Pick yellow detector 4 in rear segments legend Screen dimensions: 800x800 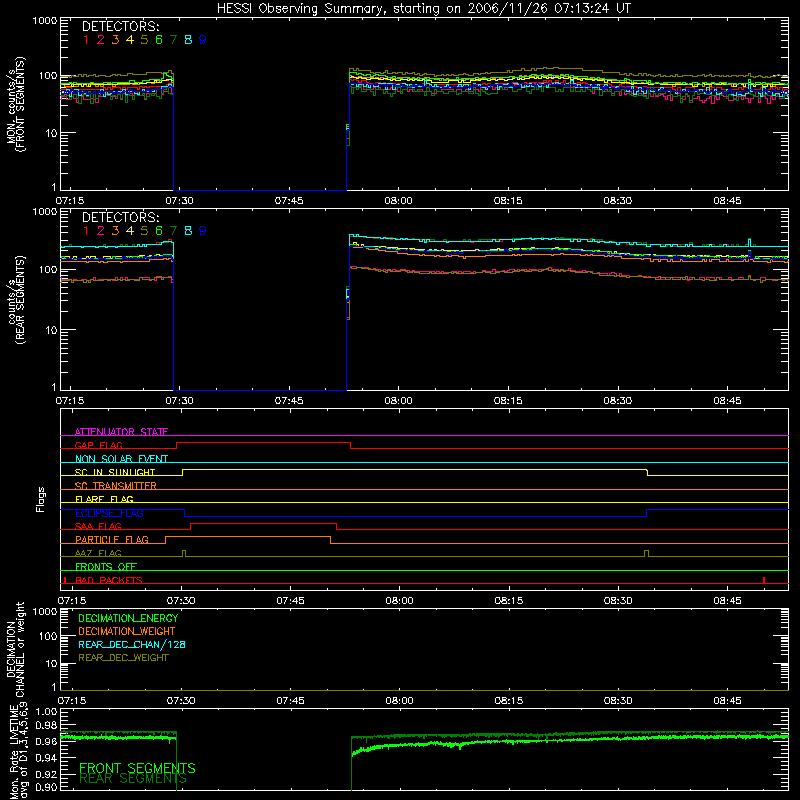(x=130, y=231)
